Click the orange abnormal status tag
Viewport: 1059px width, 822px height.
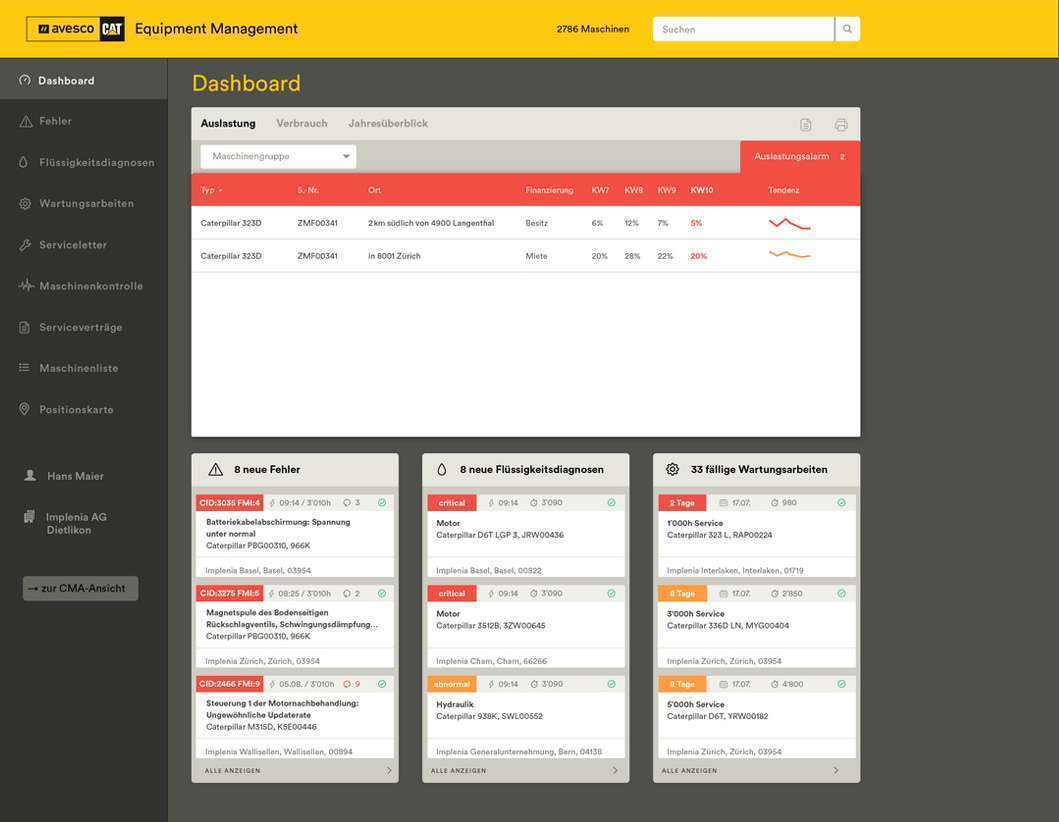[x=452, y=684]
